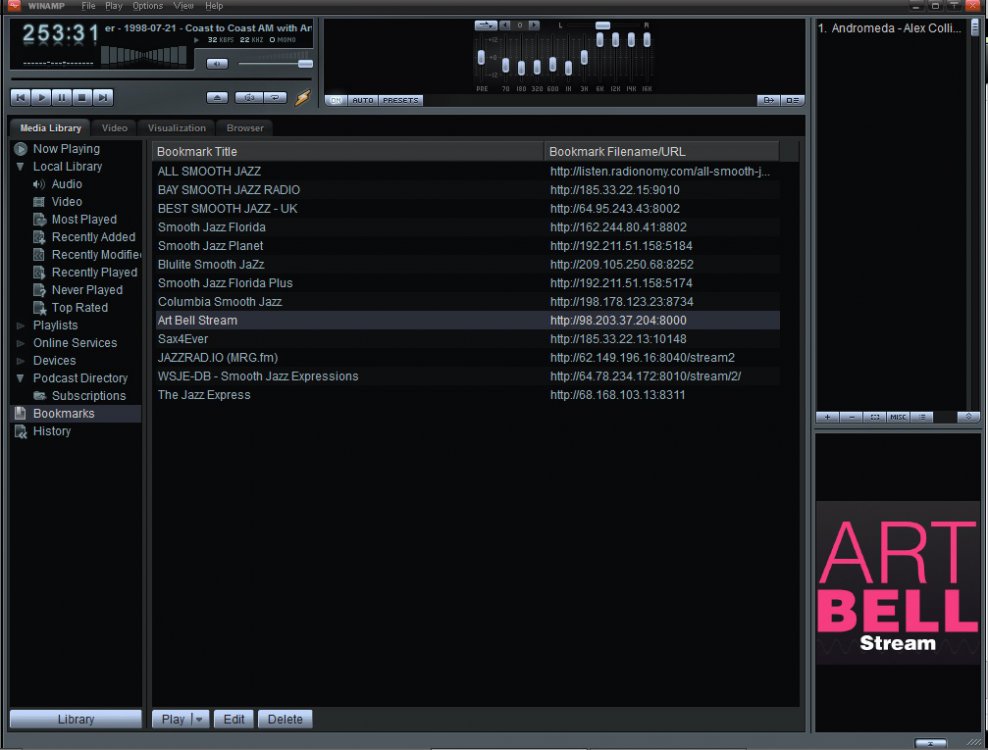Screen dimensions: 988x750
Task: Click the Video film icon in Local Library
Action: (x=39, y=202)
